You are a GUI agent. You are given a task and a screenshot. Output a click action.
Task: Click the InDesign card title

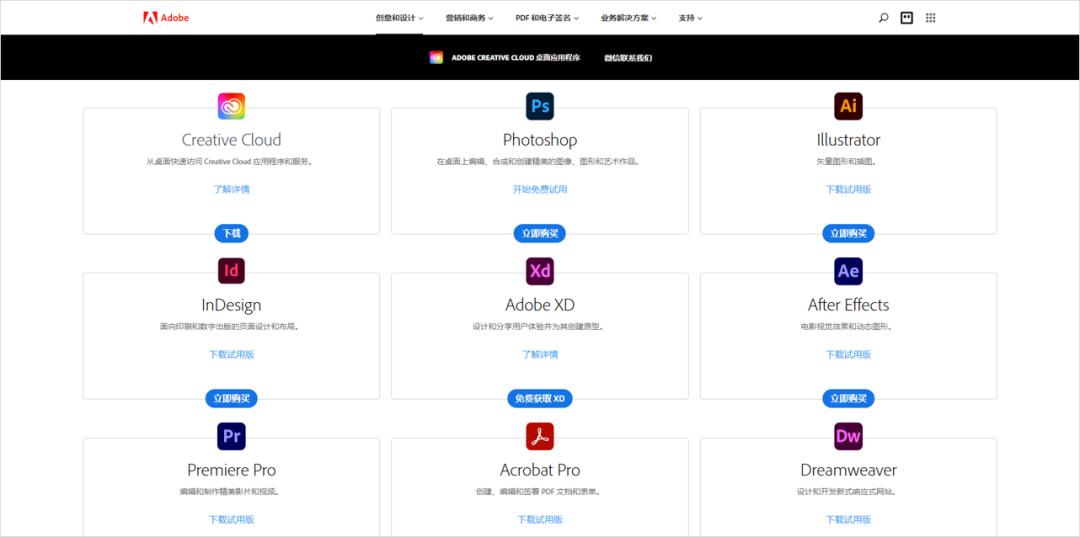(231, 305)
